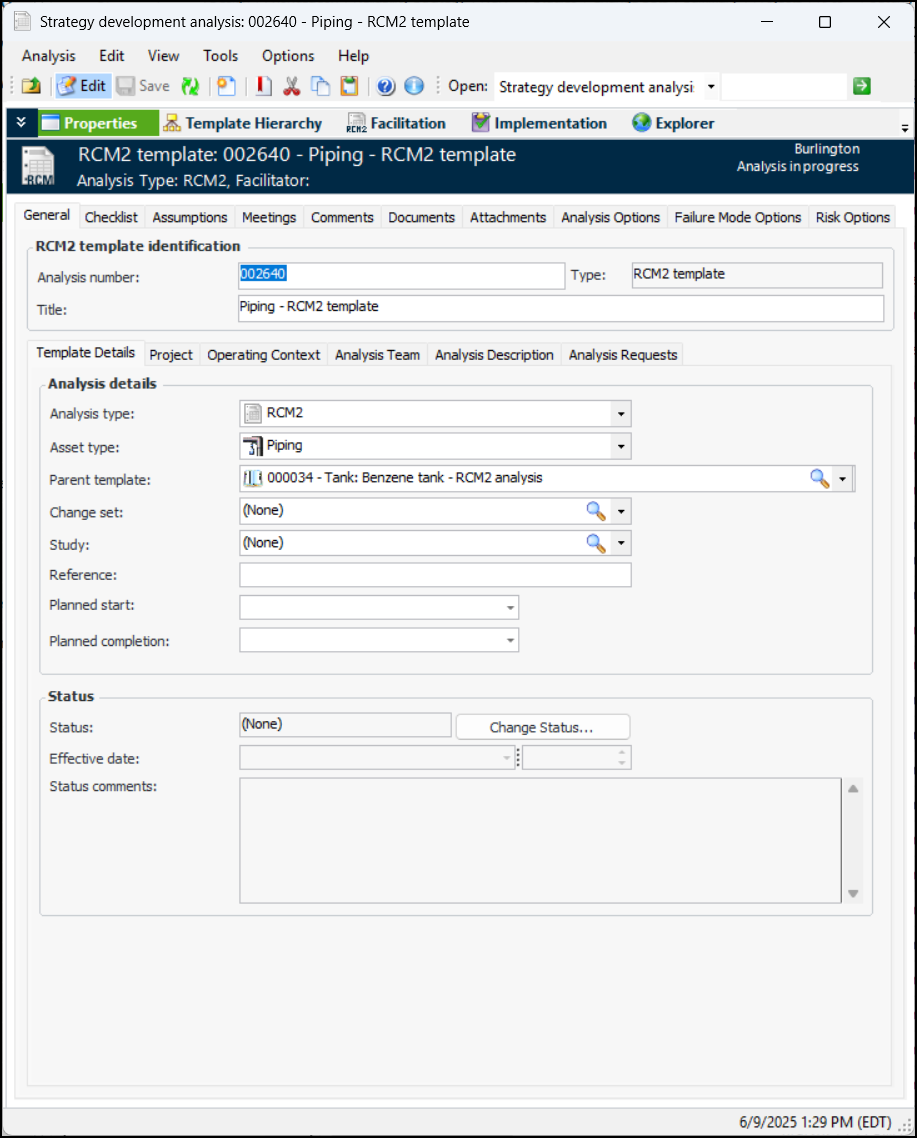Click the RCM document icon in header
The image size is (917, 1138).
tap(38, 166)
